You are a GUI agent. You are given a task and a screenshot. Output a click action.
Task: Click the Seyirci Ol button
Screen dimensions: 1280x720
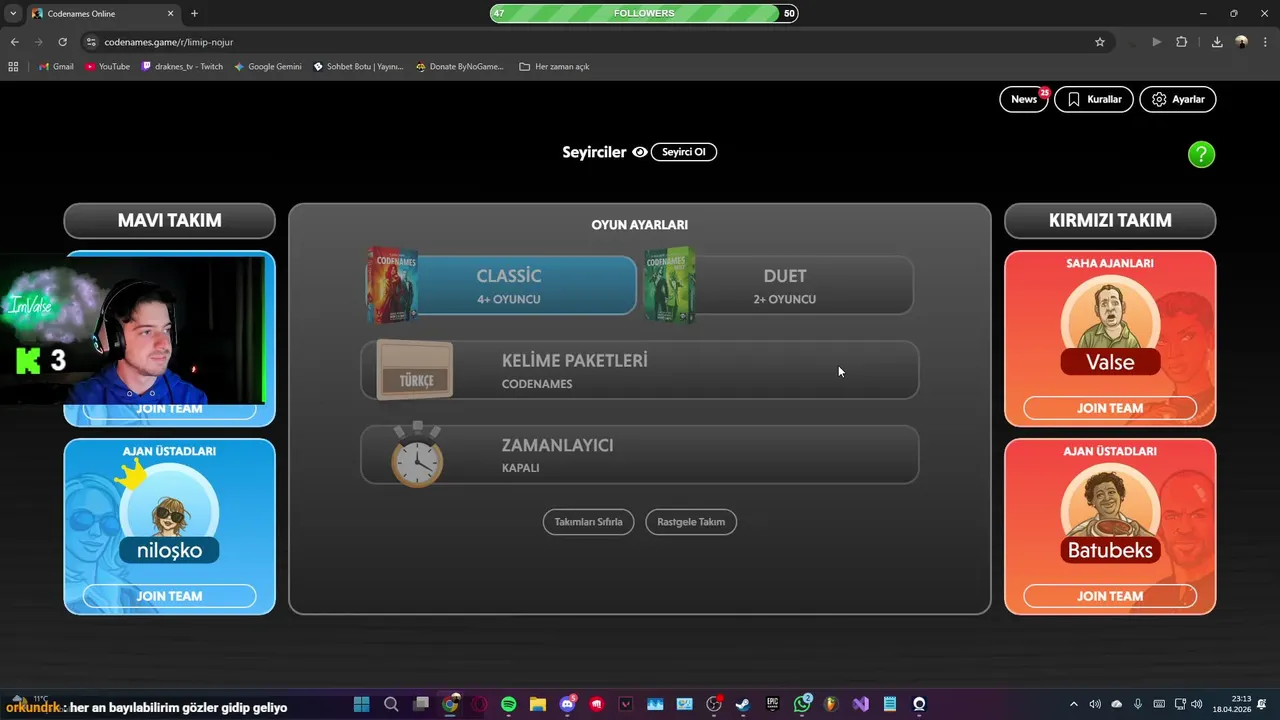coord(684,152)
